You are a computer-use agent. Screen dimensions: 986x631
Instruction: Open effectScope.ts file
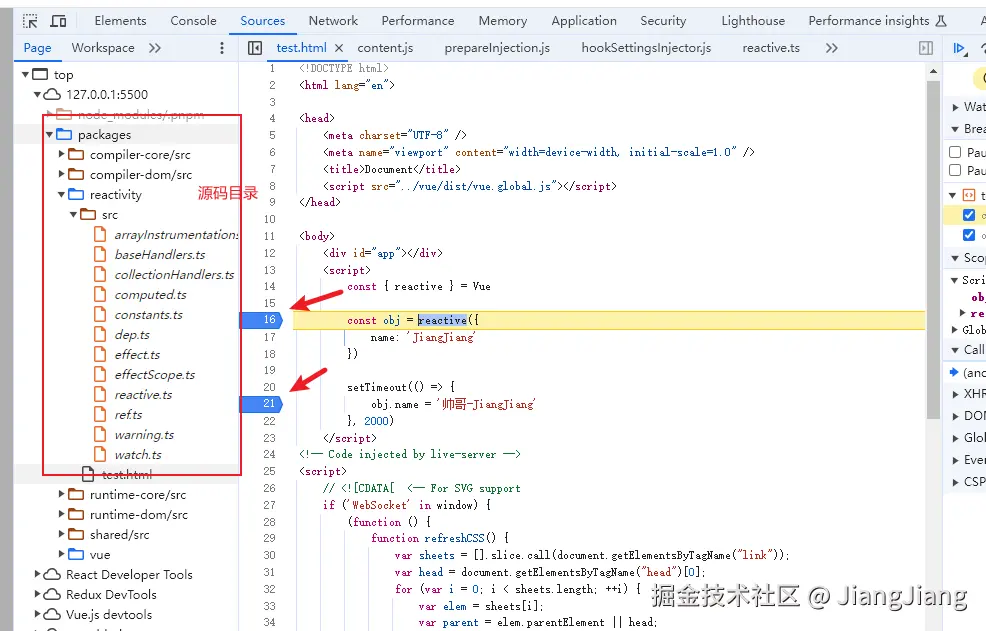pos(155,375)
